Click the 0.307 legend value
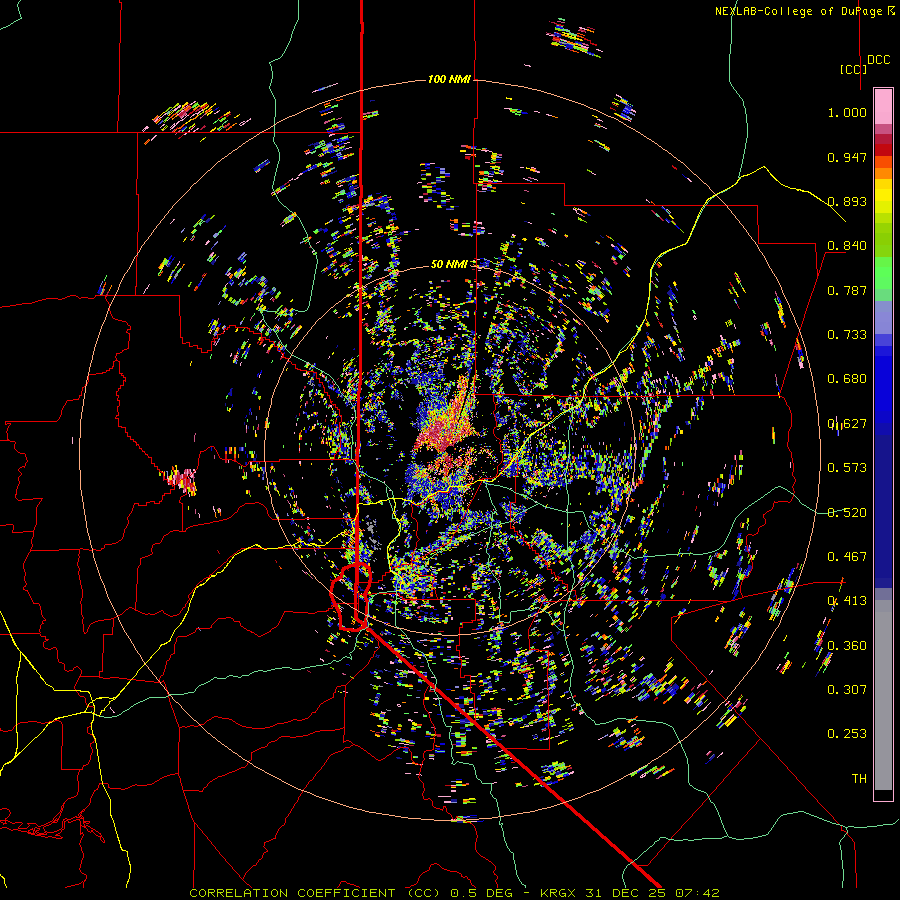Screen dimensions: 900x900 click(847, 690)
